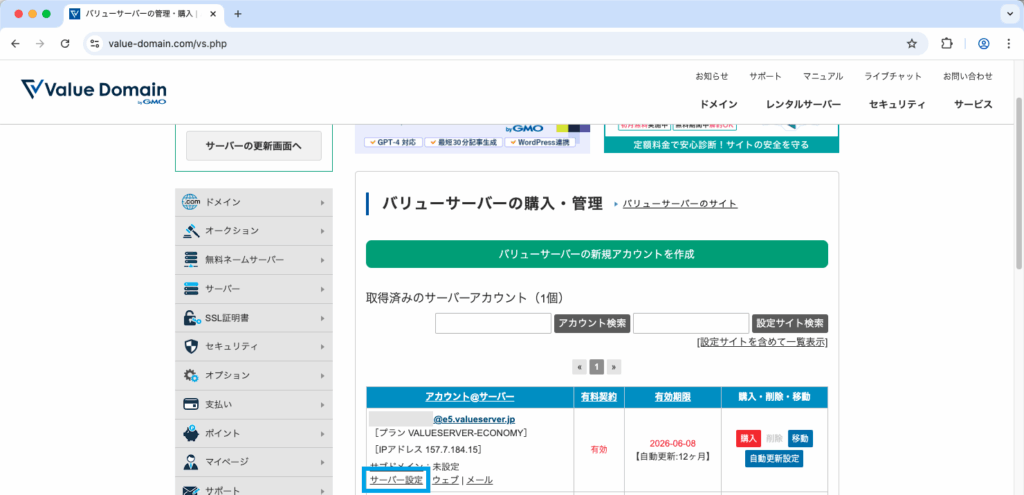1024x495 pixels.
Task: Click the アカウント検索 text input field
Action: point(493,323)
